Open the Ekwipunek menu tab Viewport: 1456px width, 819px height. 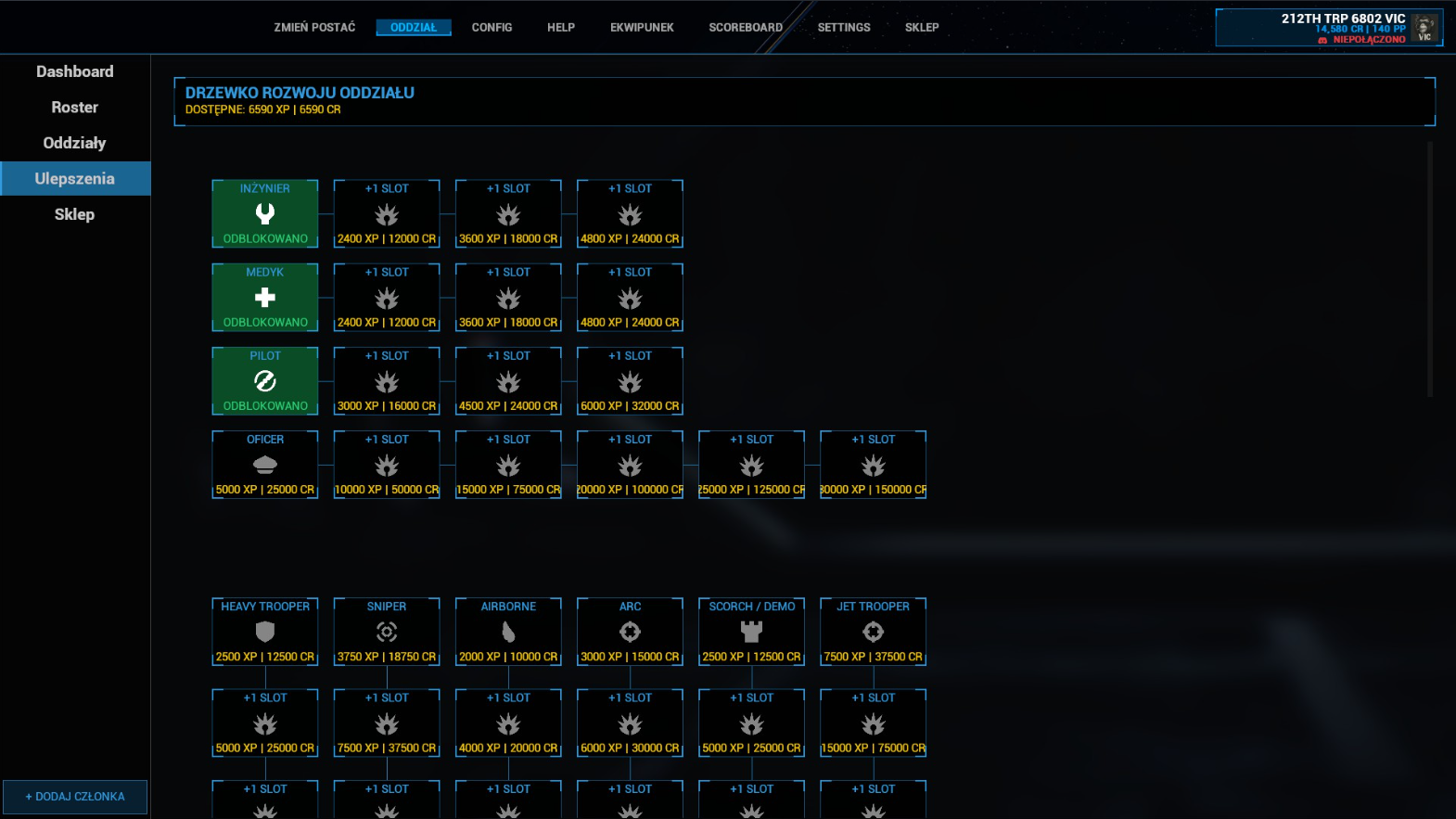click(642, 28)
